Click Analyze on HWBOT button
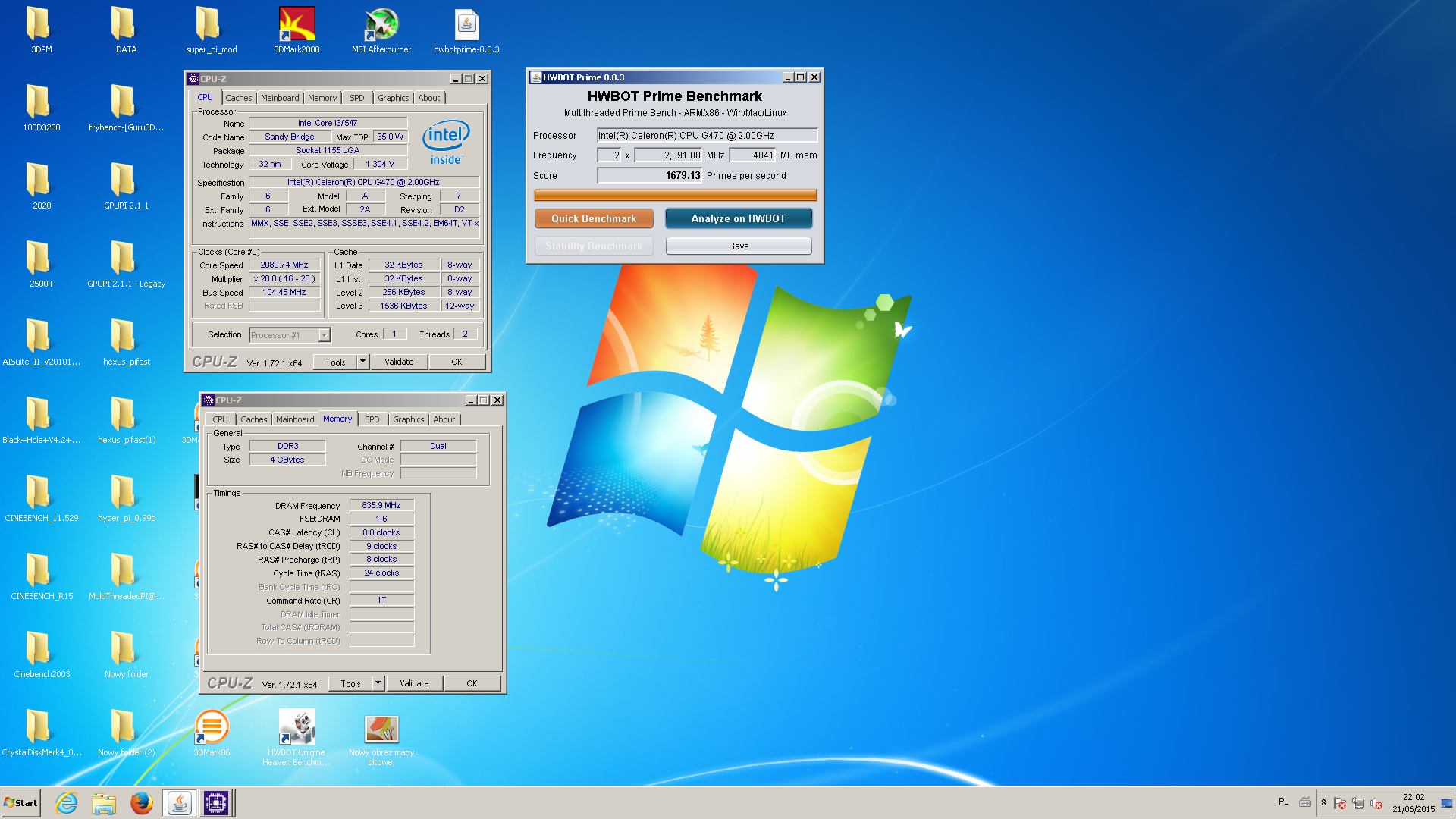 pyautogui.click(x=739, y=218)
